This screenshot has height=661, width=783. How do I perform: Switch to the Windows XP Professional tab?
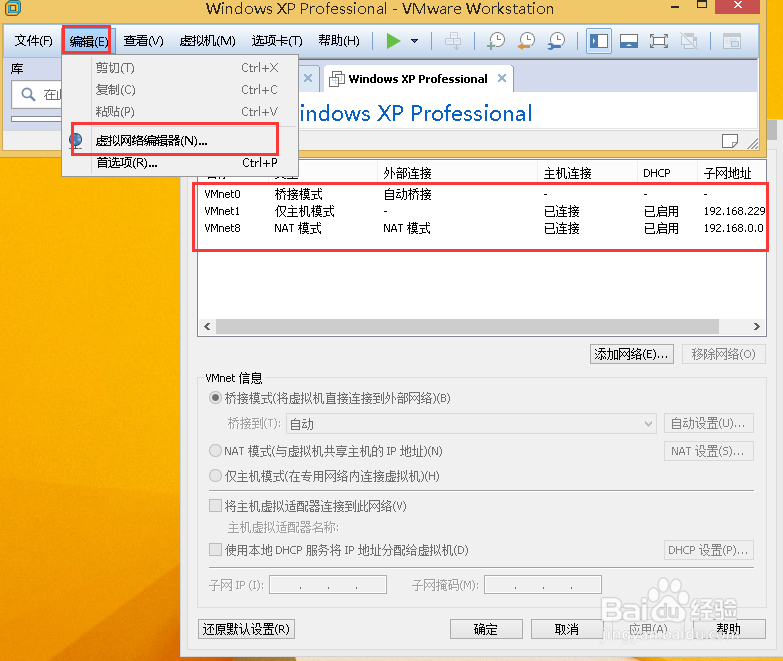pyautogui.click(x=418, y=79)
